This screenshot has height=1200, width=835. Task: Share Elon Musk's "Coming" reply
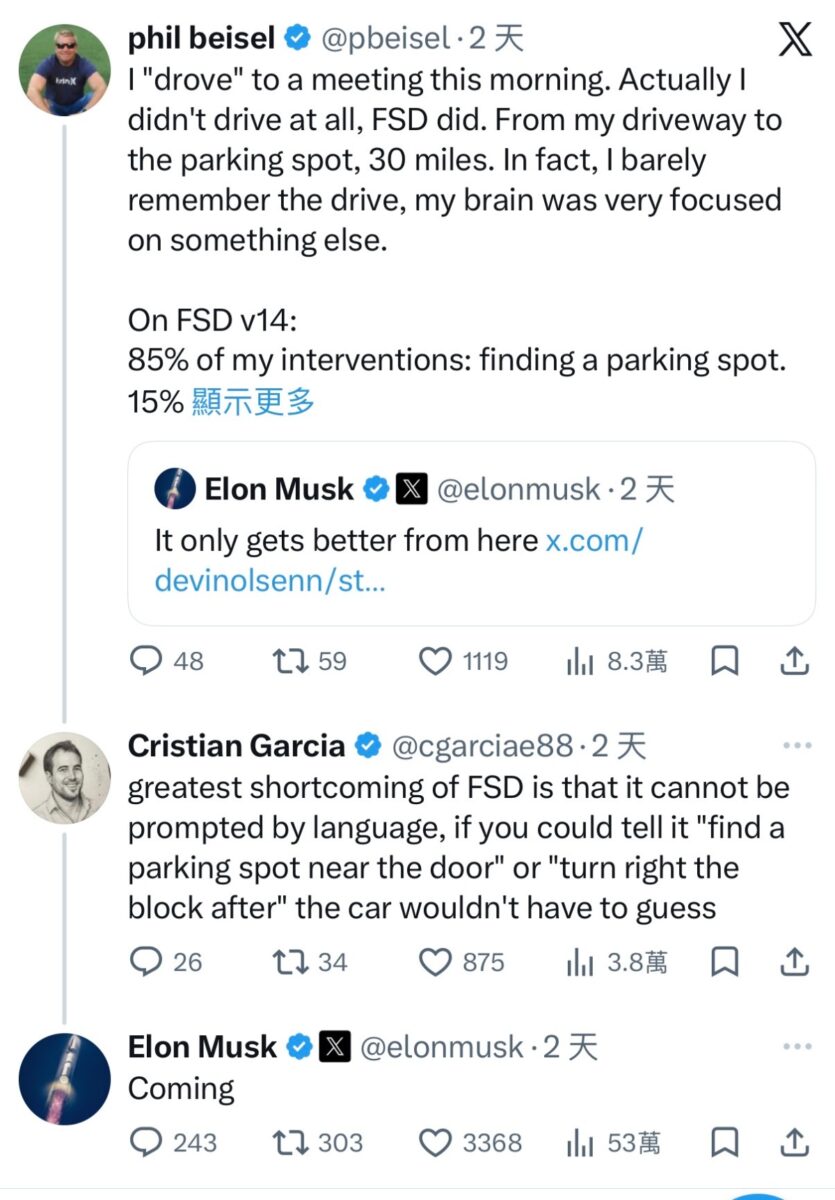[793, 1142]
